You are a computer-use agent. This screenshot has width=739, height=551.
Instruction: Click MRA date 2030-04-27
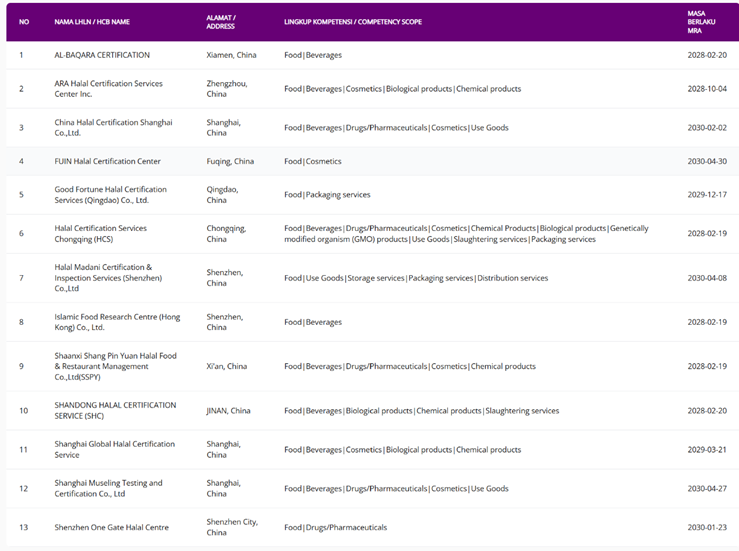707,488
